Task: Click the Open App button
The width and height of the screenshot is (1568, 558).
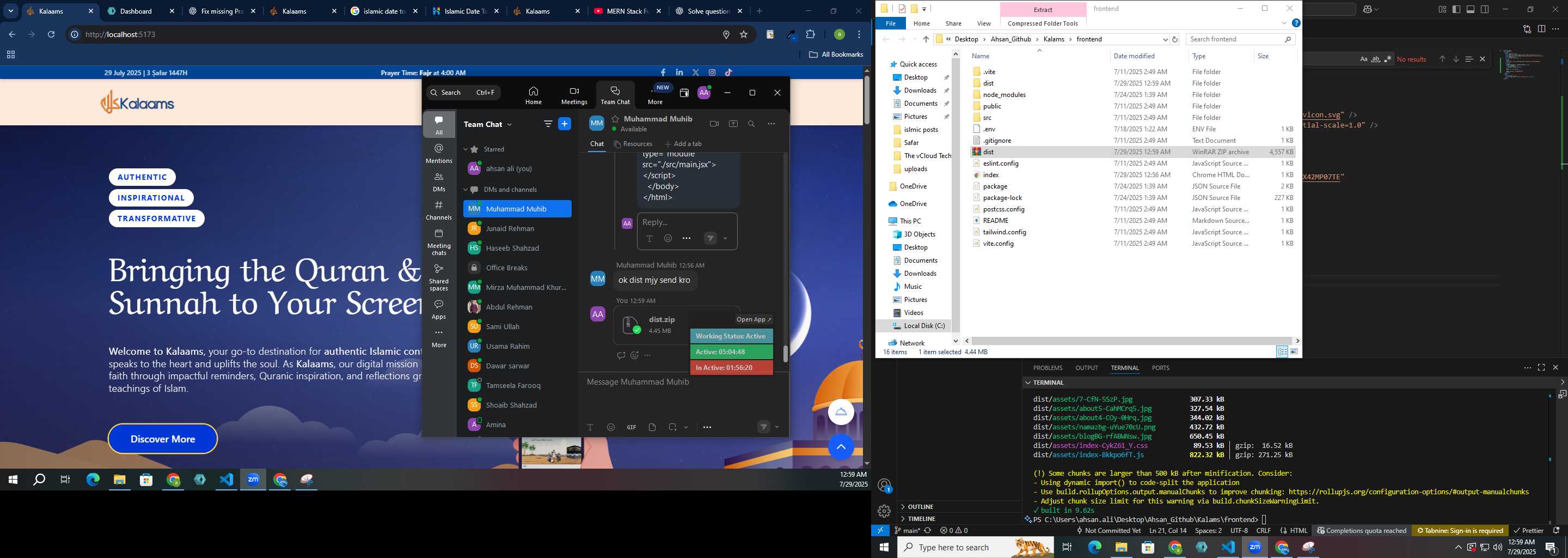Action: tap(754, 319)
